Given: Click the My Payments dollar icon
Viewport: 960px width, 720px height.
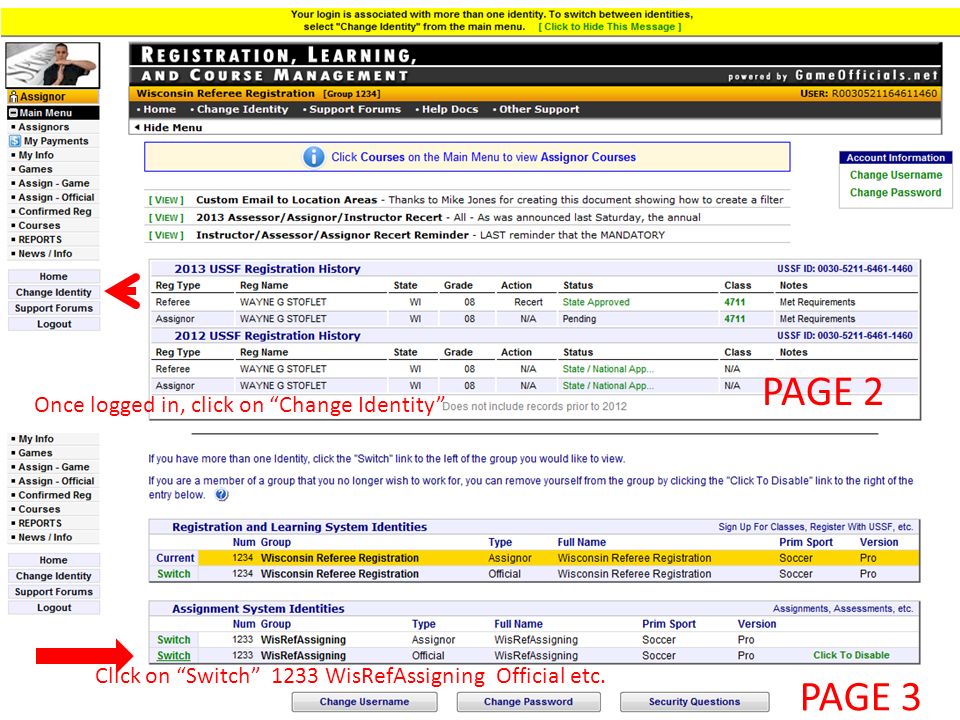Looking at the screenshot, I should pos(15,141).
